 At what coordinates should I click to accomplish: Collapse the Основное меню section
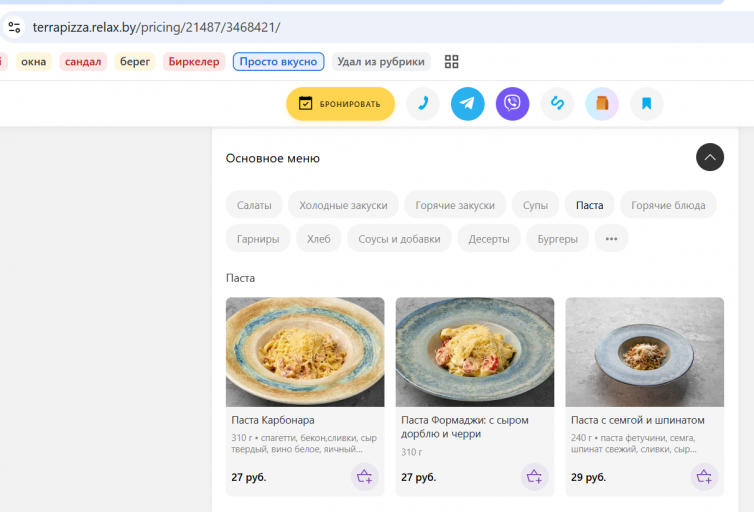pos(709,157)
